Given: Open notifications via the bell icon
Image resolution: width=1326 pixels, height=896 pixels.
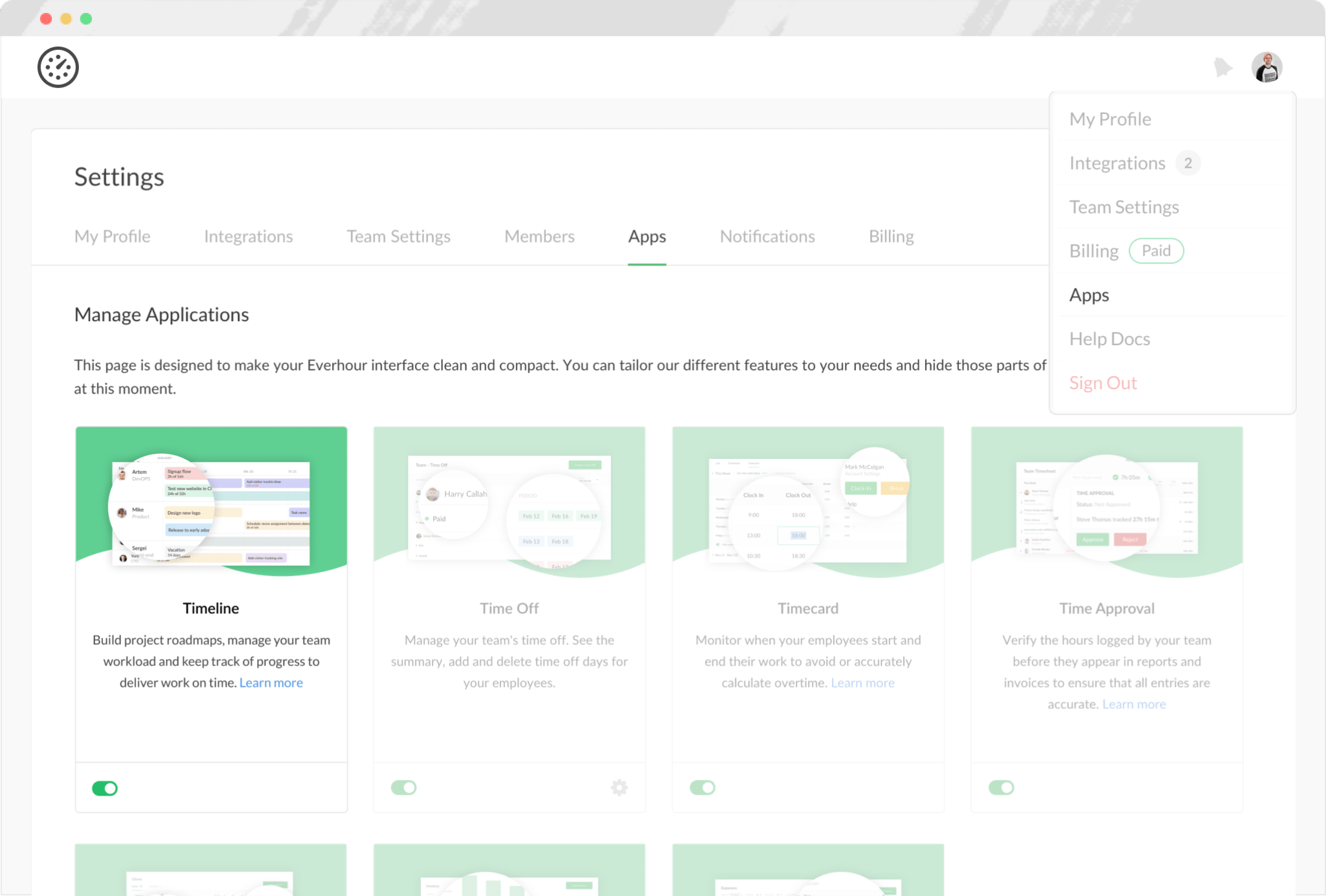Looking at the screenshot, I should pos(1223,67).
